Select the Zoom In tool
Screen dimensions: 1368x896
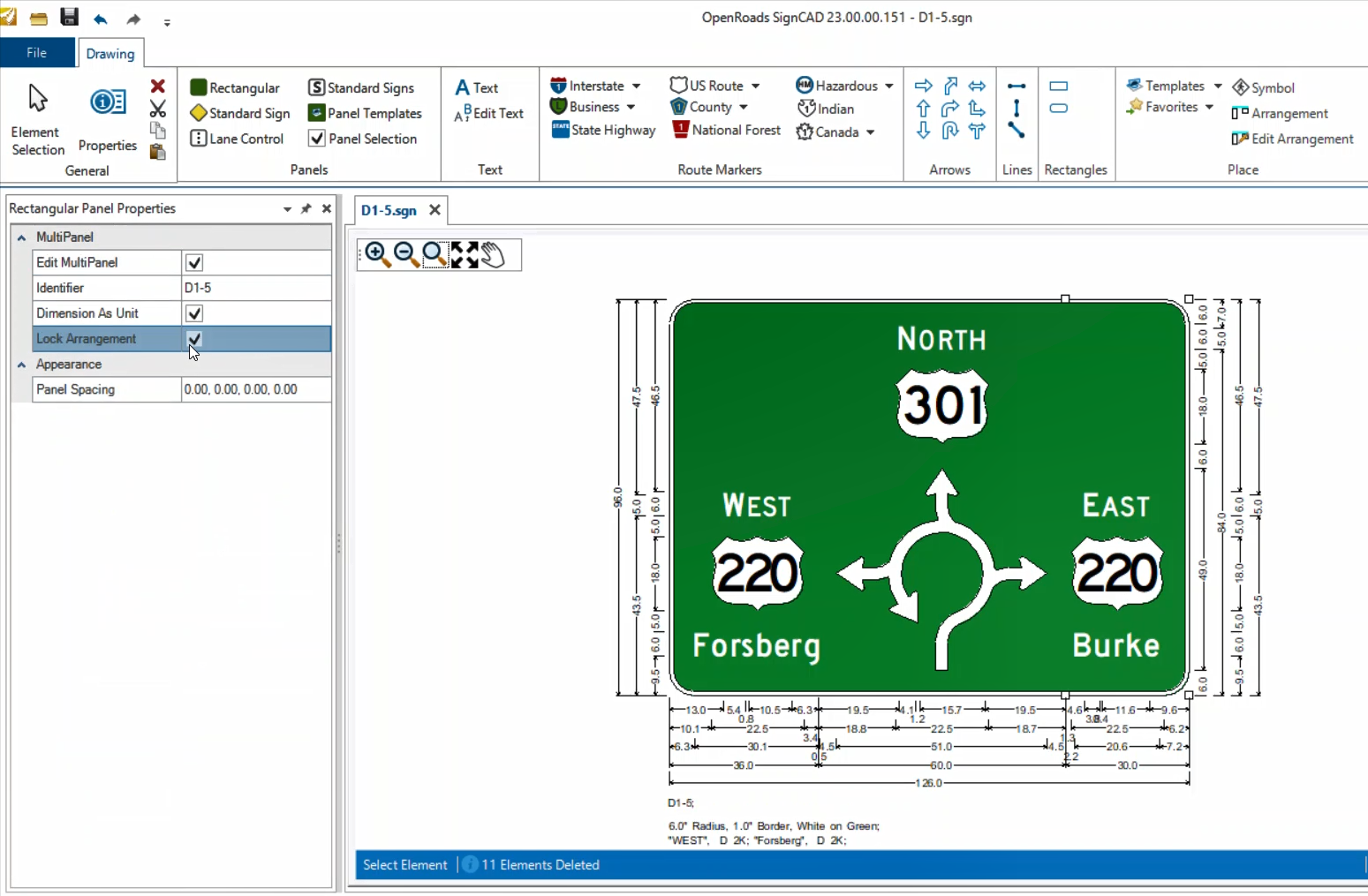coord(375,255)
